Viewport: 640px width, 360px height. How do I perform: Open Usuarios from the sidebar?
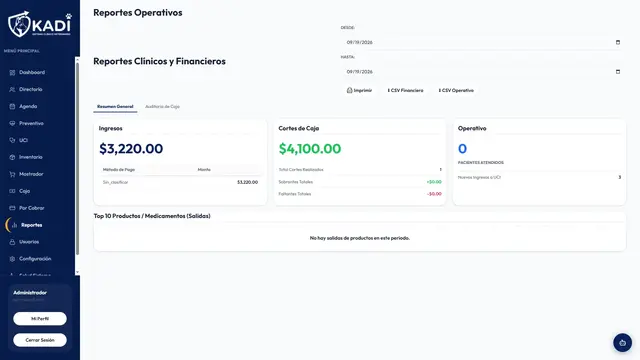coord(29,242)
